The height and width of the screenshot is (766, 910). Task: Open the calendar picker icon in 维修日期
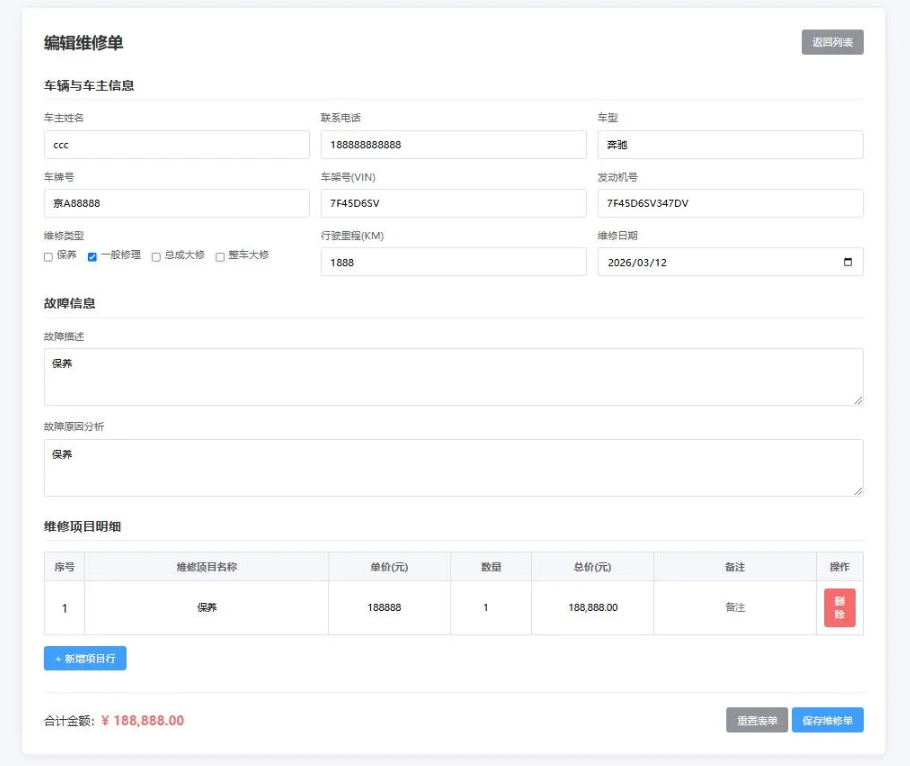848,262
